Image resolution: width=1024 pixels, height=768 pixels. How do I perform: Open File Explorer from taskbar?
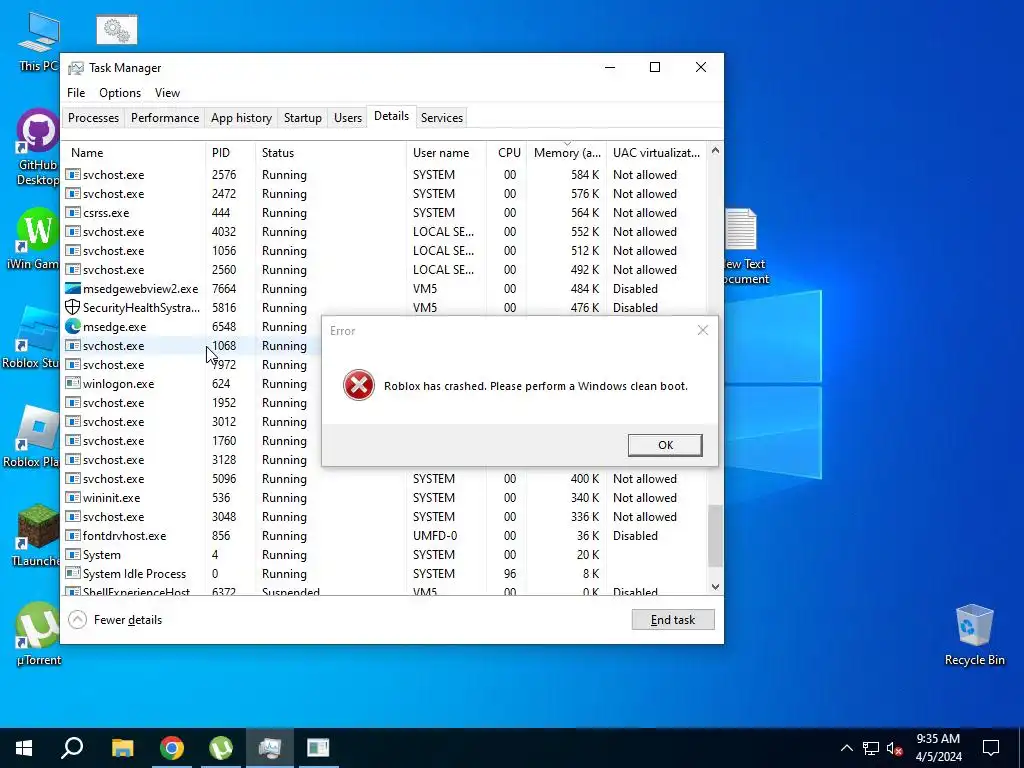pyautogui.click(x=122, y=748)
